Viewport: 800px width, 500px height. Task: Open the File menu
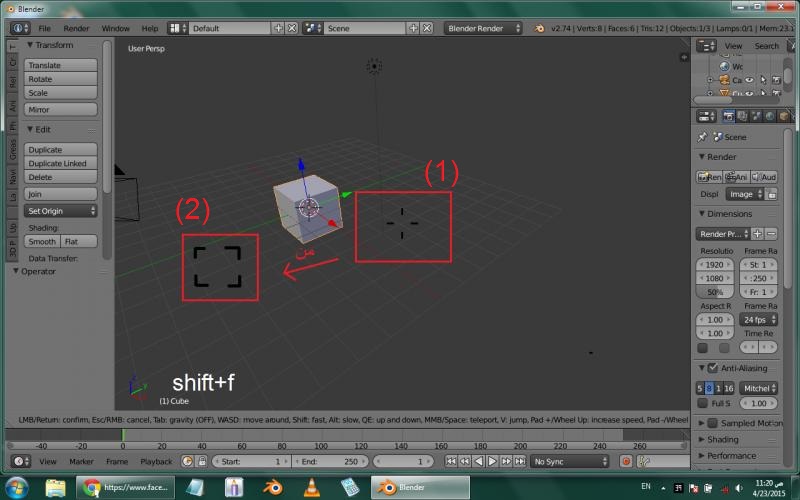44,29
